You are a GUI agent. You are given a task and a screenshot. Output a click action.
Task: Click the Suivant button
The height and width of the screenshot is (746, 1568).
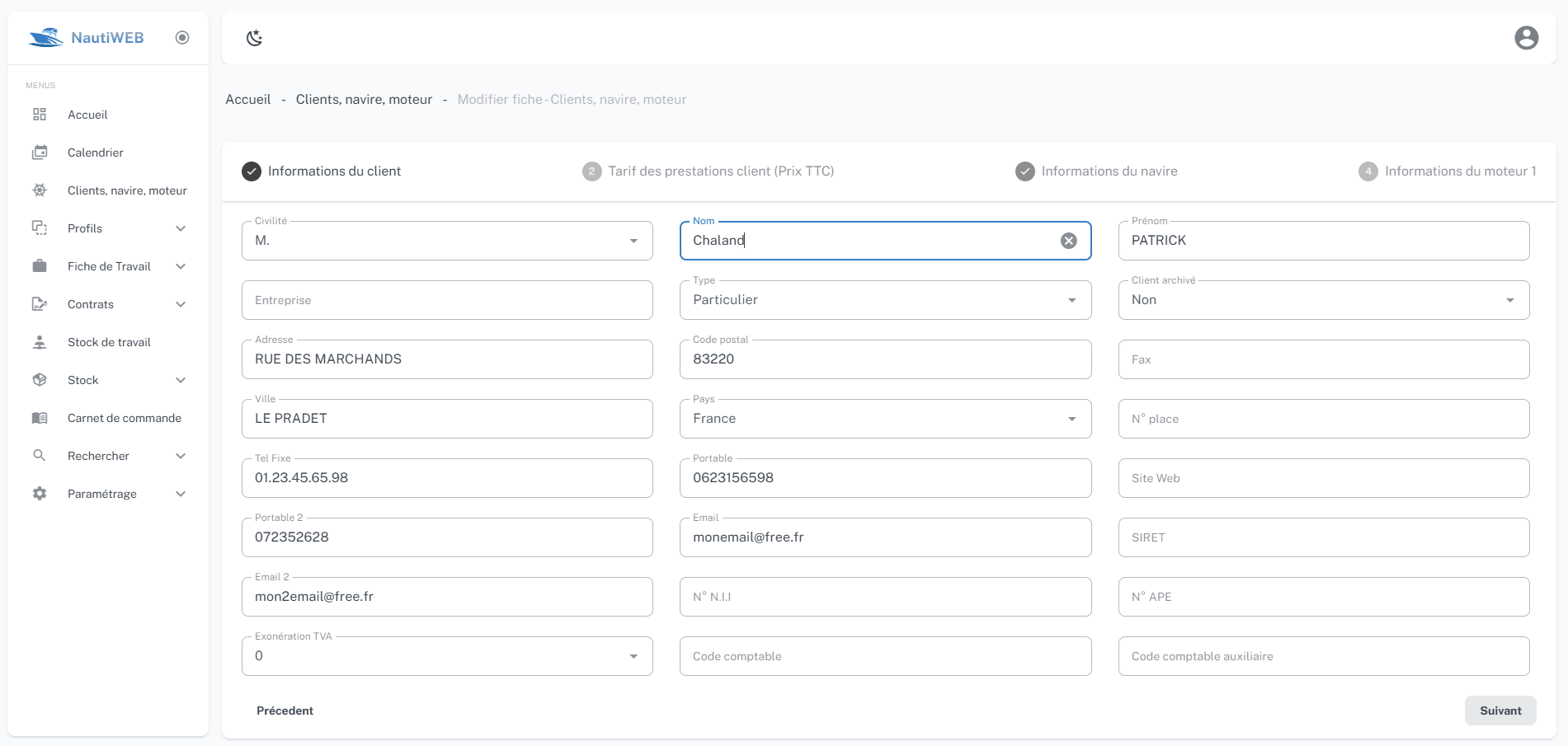point(1500,711)
